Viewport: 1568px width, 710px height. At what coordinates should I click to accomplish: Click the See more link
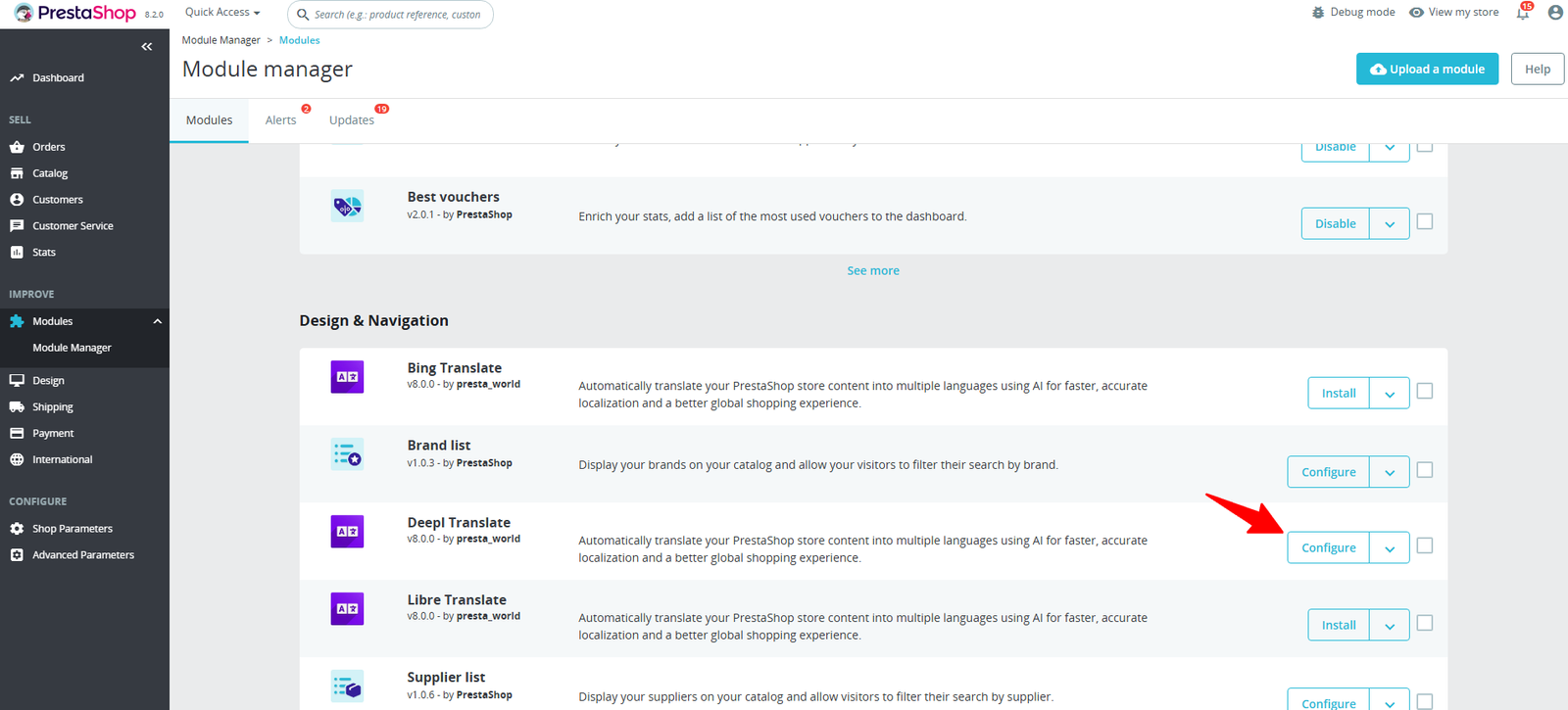tap(872, 271)
